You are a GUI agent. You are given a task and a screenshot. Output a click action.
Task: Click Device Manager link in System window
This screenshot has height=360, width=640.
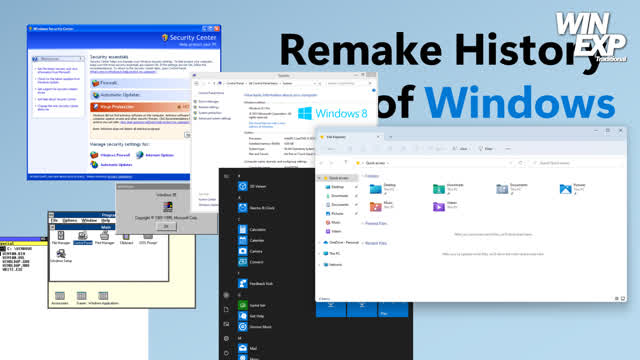tap(208, 102)
